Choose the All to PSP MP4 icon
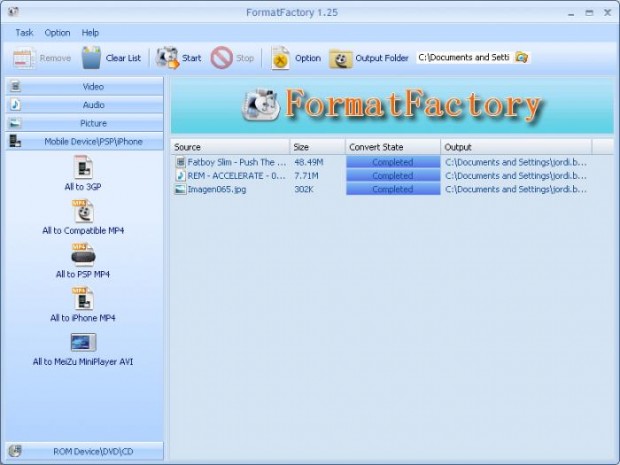620x465 pixels. click(x=83, y=255)
